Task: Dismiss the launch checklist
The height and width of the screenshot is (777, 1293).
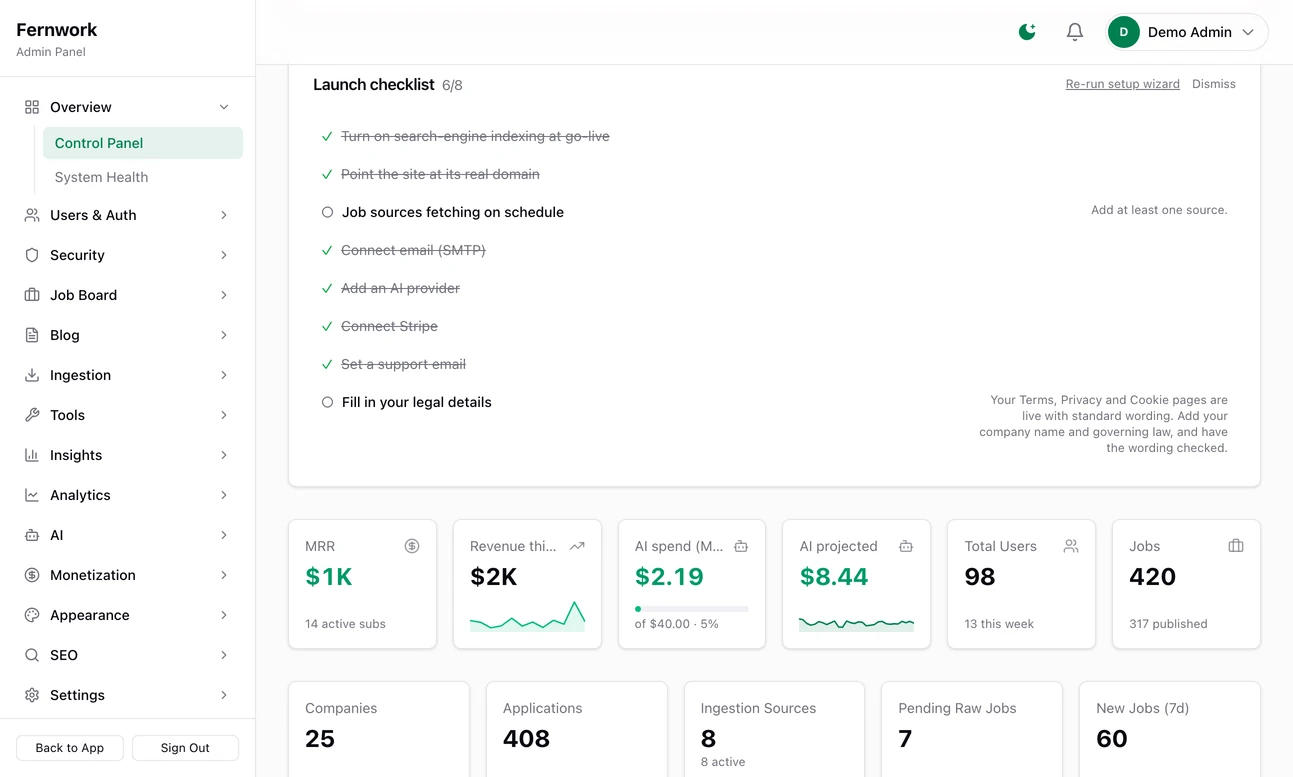Action: [x=1214, y=84]
